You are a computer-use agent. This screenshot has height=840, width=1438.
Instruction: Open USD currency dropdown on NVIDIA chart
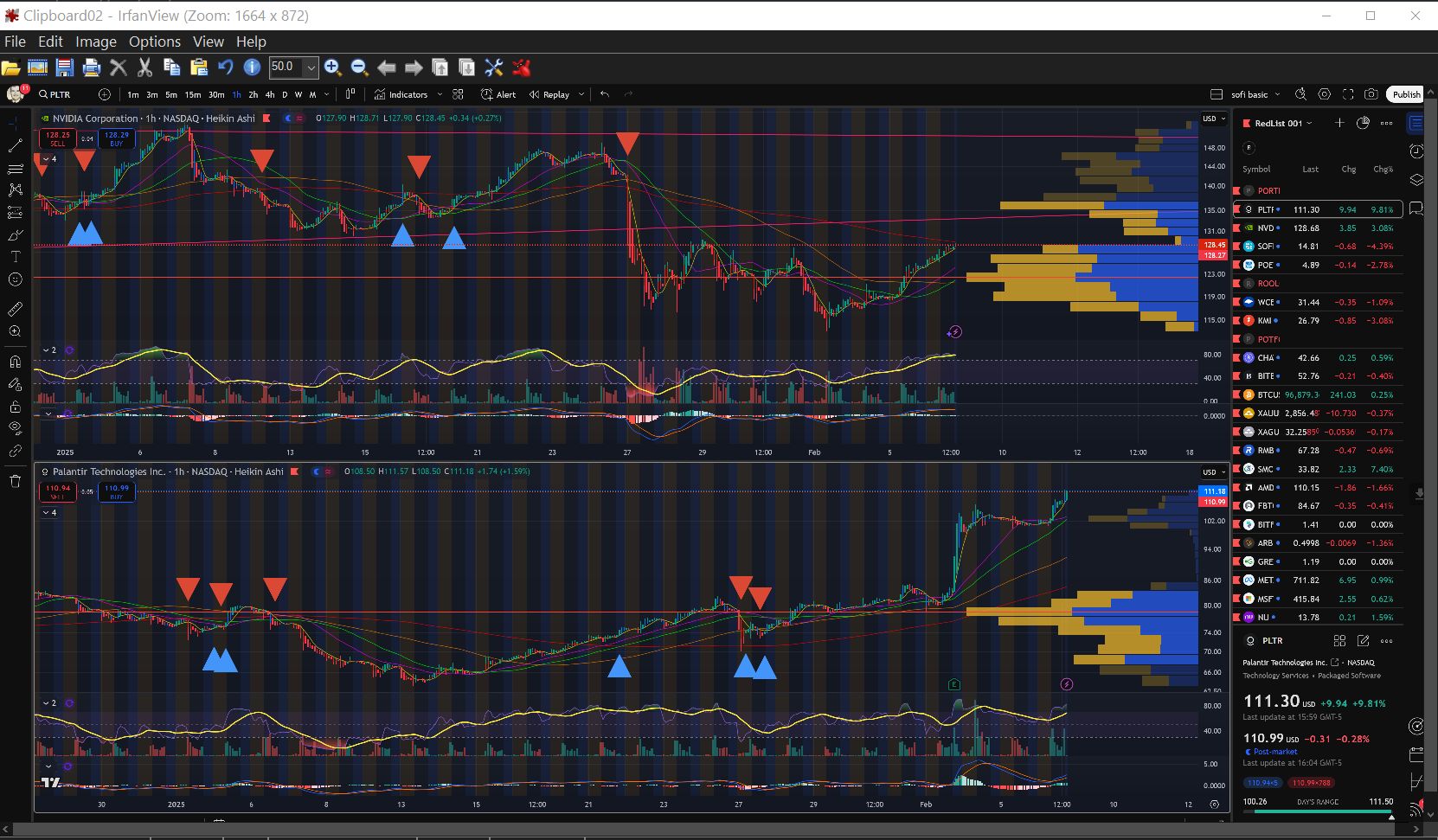pyautogui.click(x=1214, y=119)
